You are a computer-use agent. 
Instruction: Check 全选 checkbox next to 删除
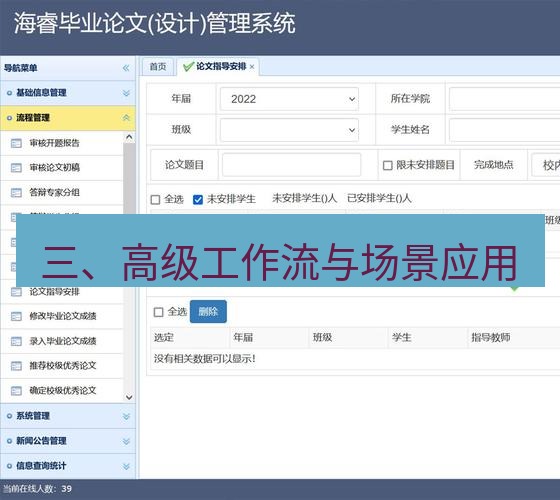click(x=158, y=312)
